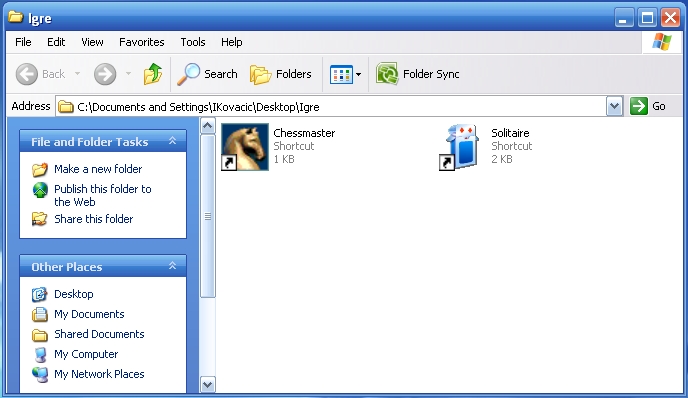Click the Windows flag logo
This screenshot has width=688, height=398.
click(x=662, y=42)
